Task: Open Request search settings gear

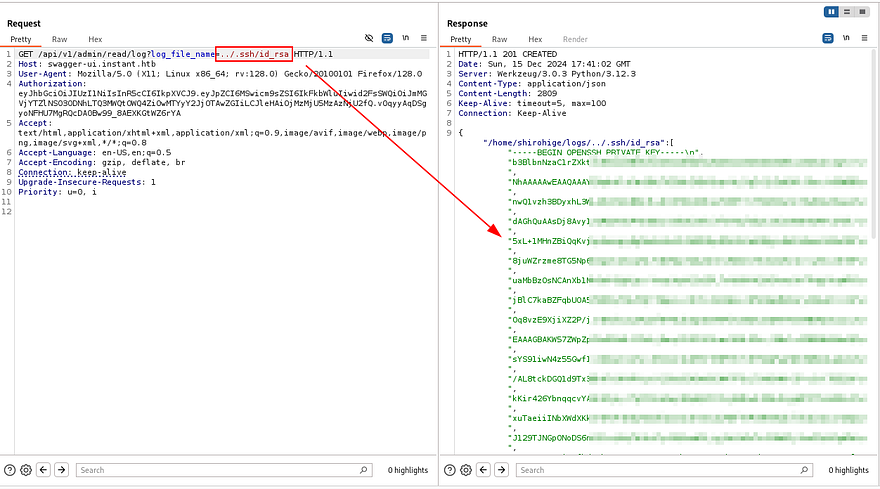Action: click(26, 470)
